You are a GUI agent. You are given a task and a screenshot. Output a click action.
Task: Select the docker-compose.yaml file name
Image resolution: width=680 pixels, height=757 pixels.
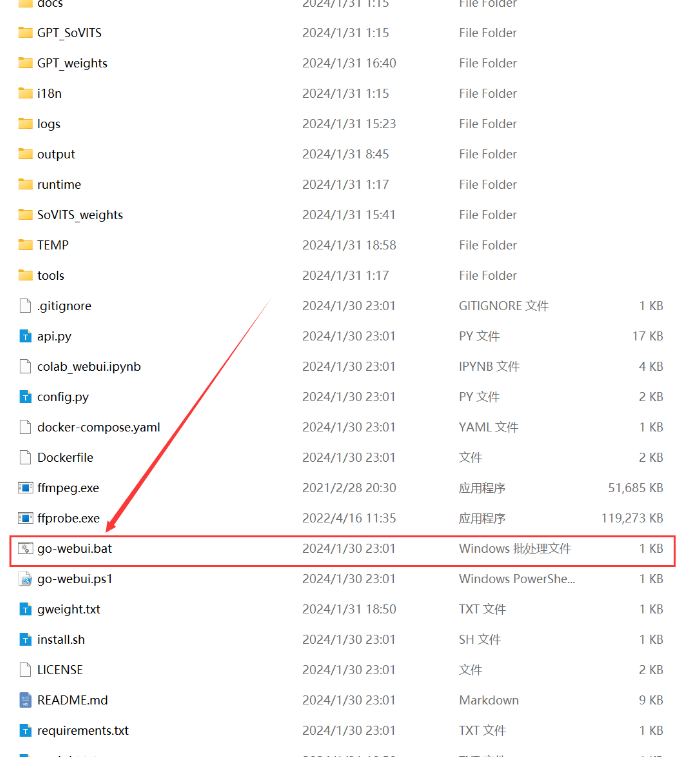point(98,427)
